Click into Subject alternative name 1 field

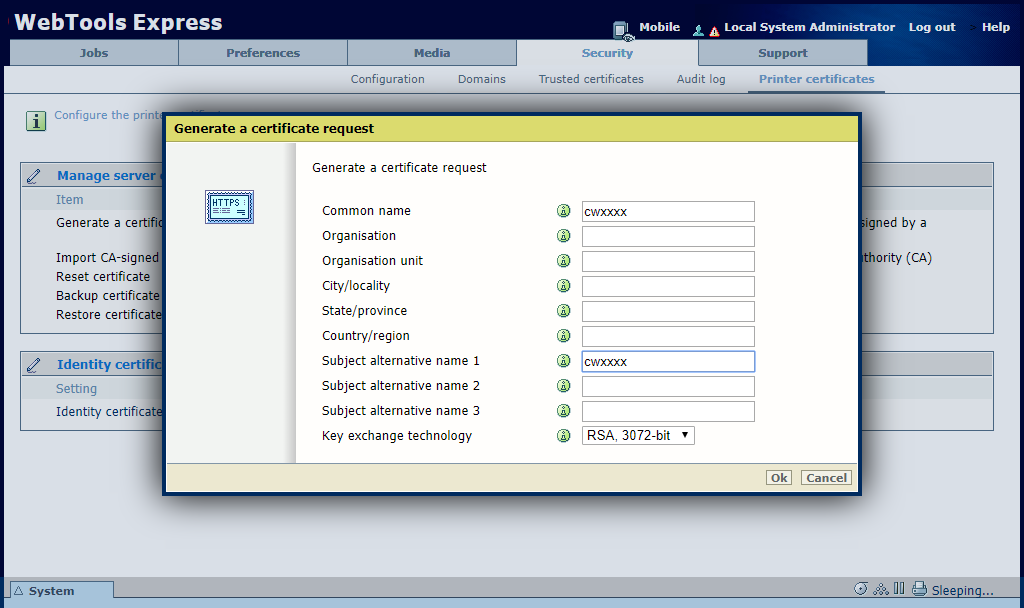point(668,362)
